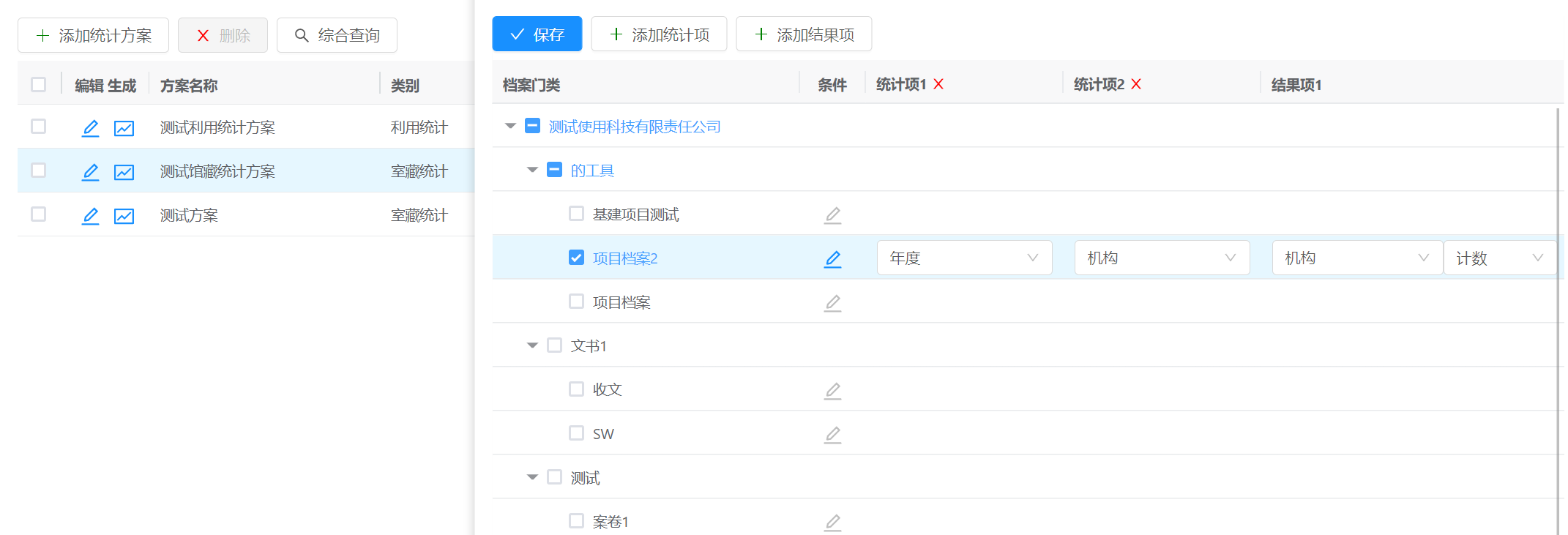Uncheck the 项目档案2 checkbox
The width and height of the screenshot is (1568, 535).
[x=577, y=258]
